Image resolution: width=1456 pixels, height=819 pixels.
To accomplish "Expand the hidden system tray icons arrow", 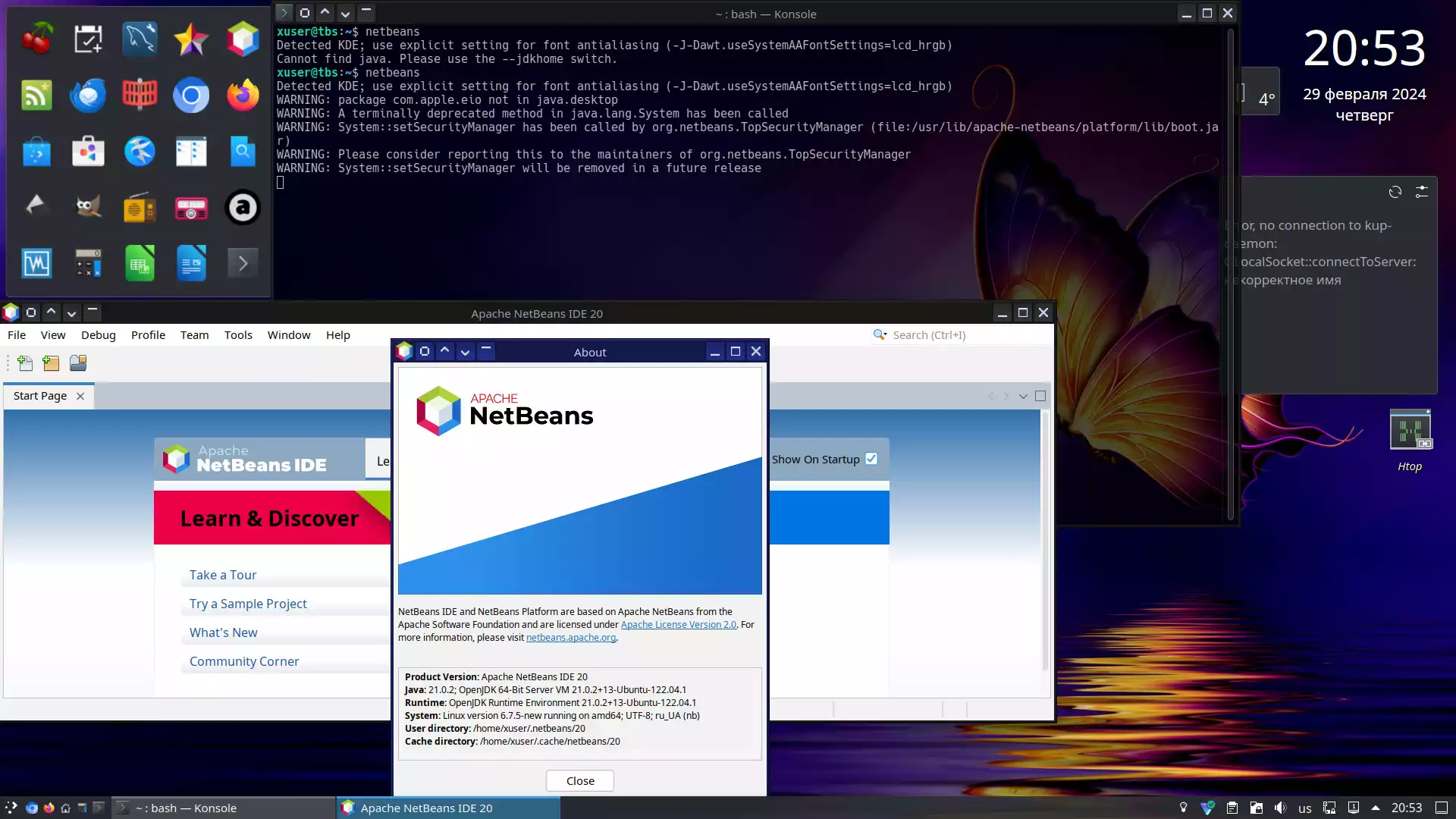I will click(1376, 808).
